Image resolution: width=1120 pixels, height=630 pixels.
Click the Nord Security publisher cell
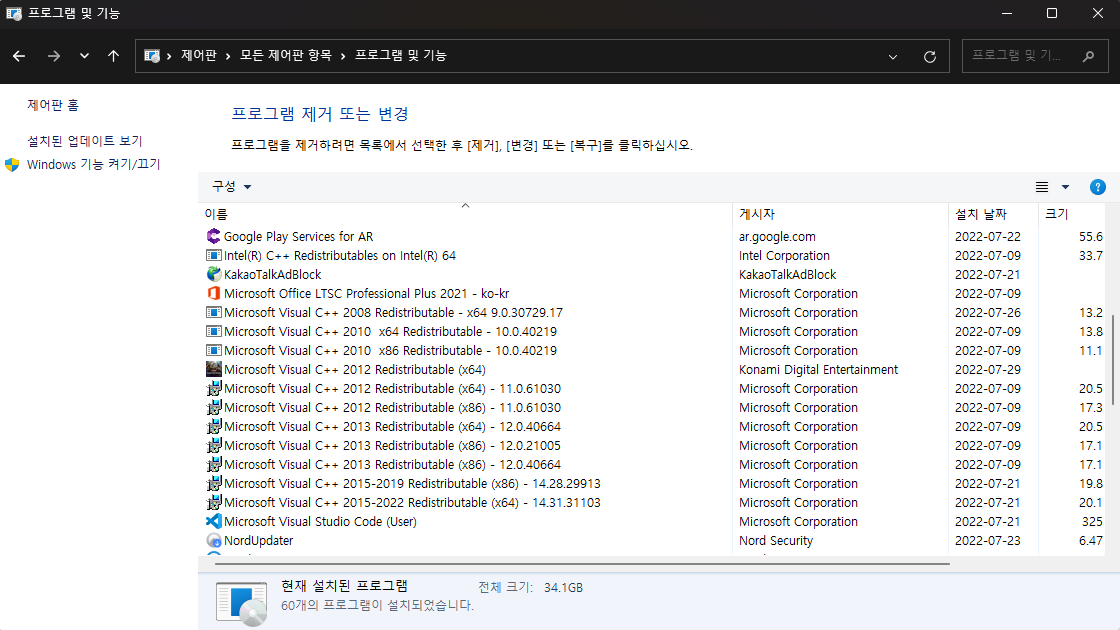[776, 541]
